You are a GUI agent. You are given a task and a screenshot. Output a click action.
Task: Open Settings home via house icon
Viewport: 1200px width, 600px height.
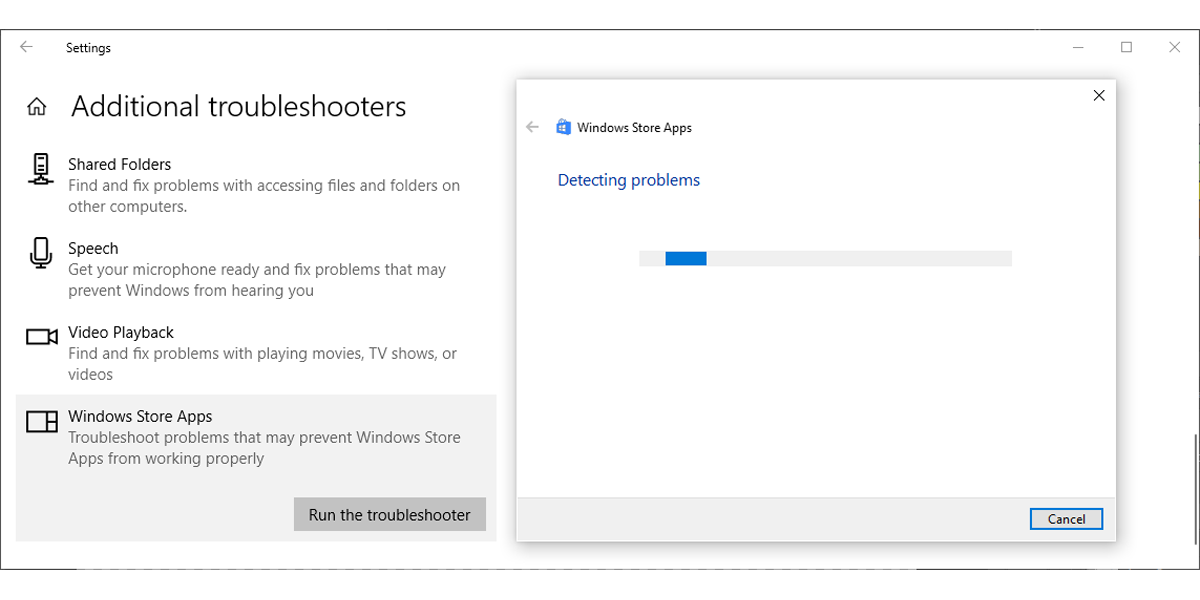[37, 106]
